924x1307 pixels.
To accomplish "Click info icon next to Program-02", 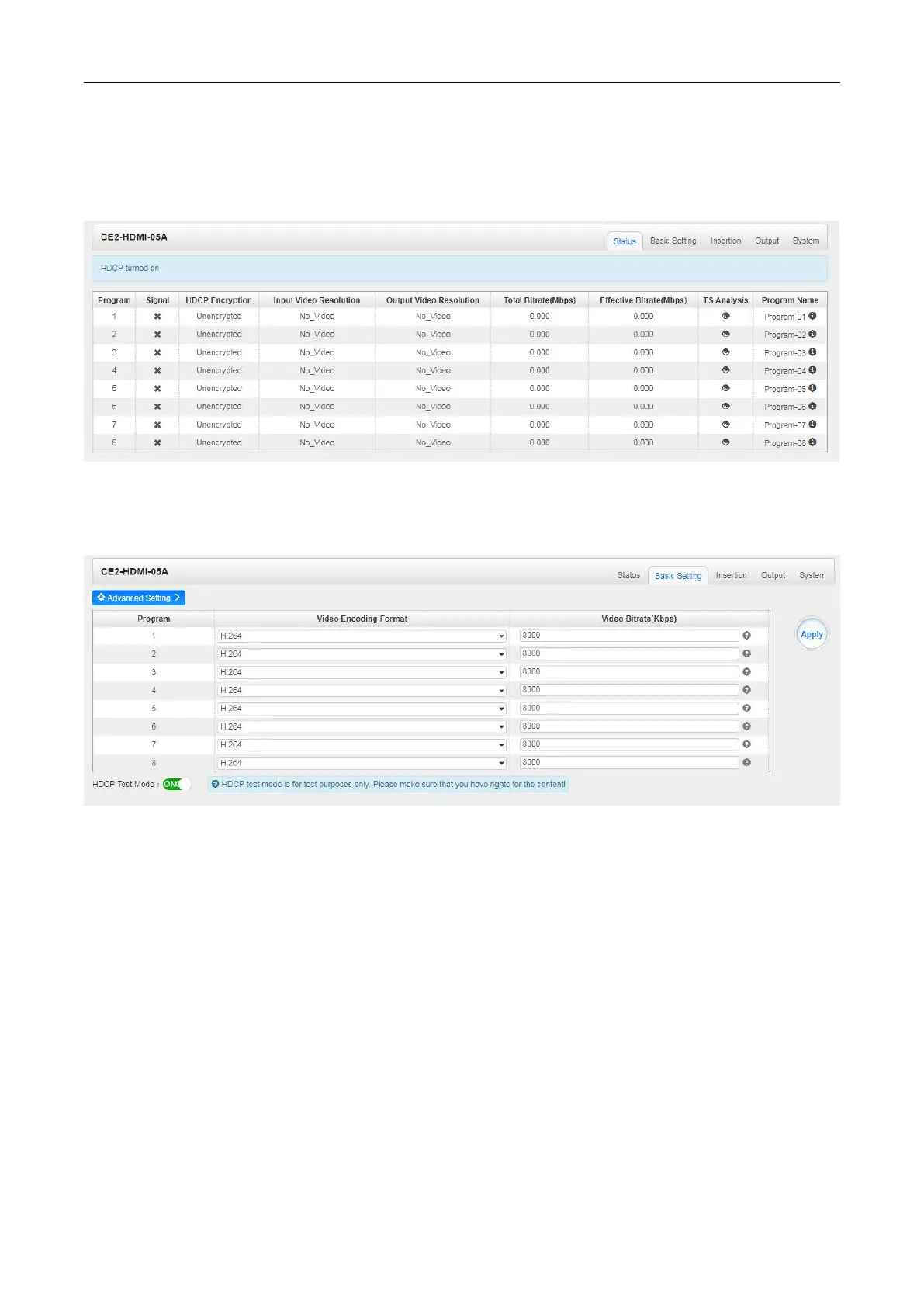I will click(812, 334).
